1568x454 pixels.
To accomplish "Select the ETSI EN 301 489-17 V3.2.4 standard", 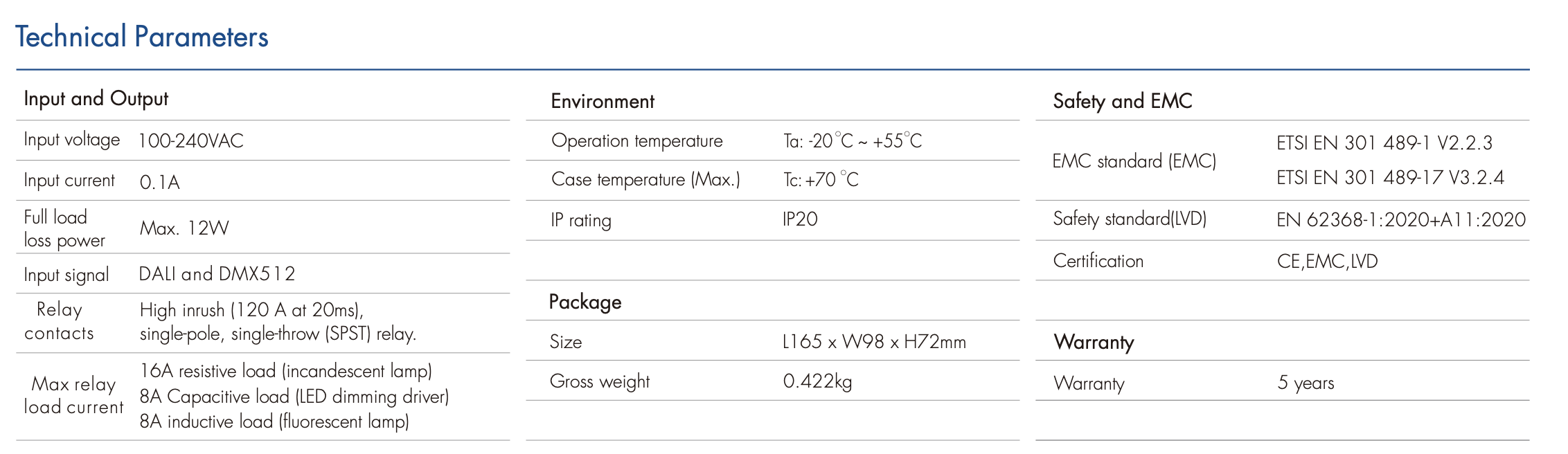I will pyautogui.click(x=1390, y=178).
